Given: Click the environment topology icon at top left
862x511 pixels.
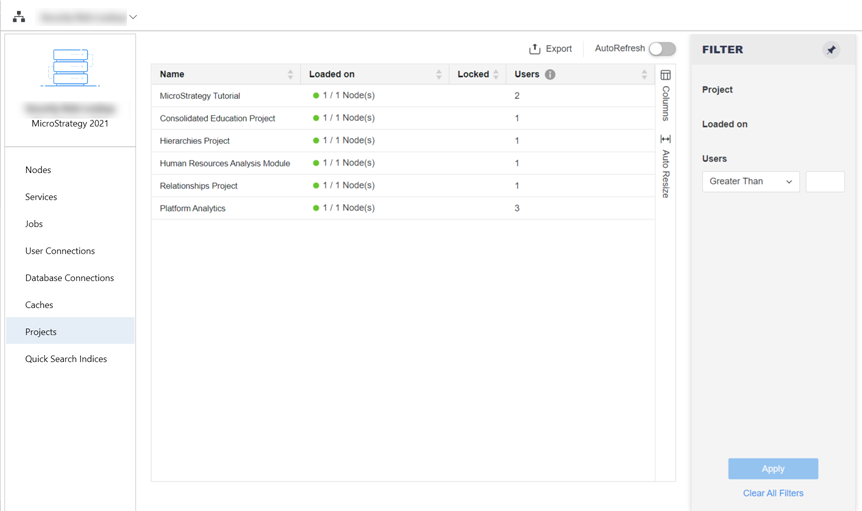Looking at the screenshot, I should pos(19,17).
